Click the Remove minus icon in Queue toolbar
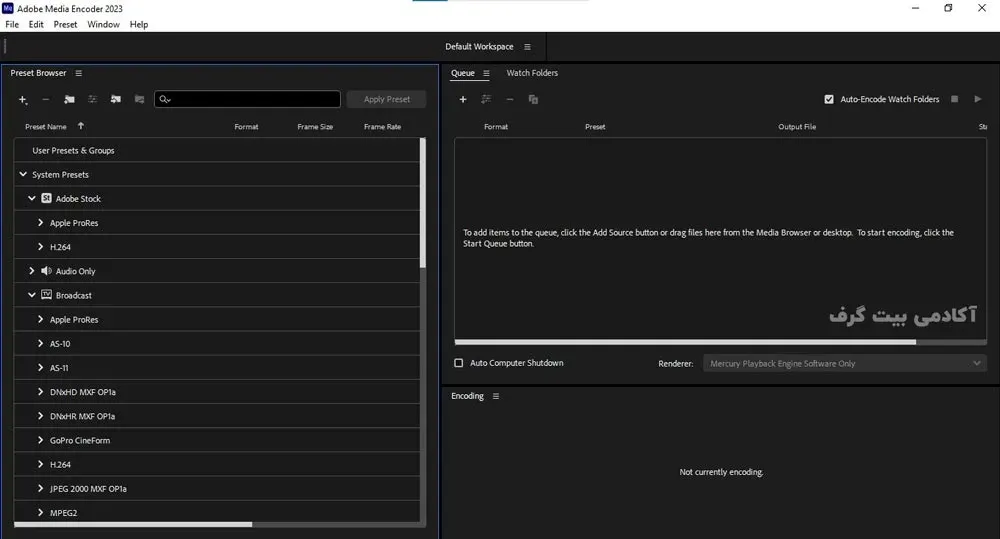The height and width of the screenshot is (539, 1000). click(510, 100)
